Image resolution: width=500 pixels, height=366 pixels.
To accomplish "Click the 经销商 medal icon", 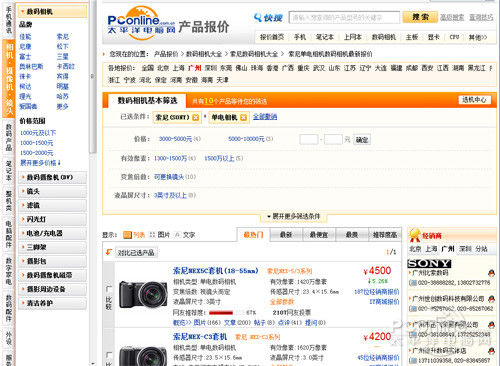I will [414, 235].
